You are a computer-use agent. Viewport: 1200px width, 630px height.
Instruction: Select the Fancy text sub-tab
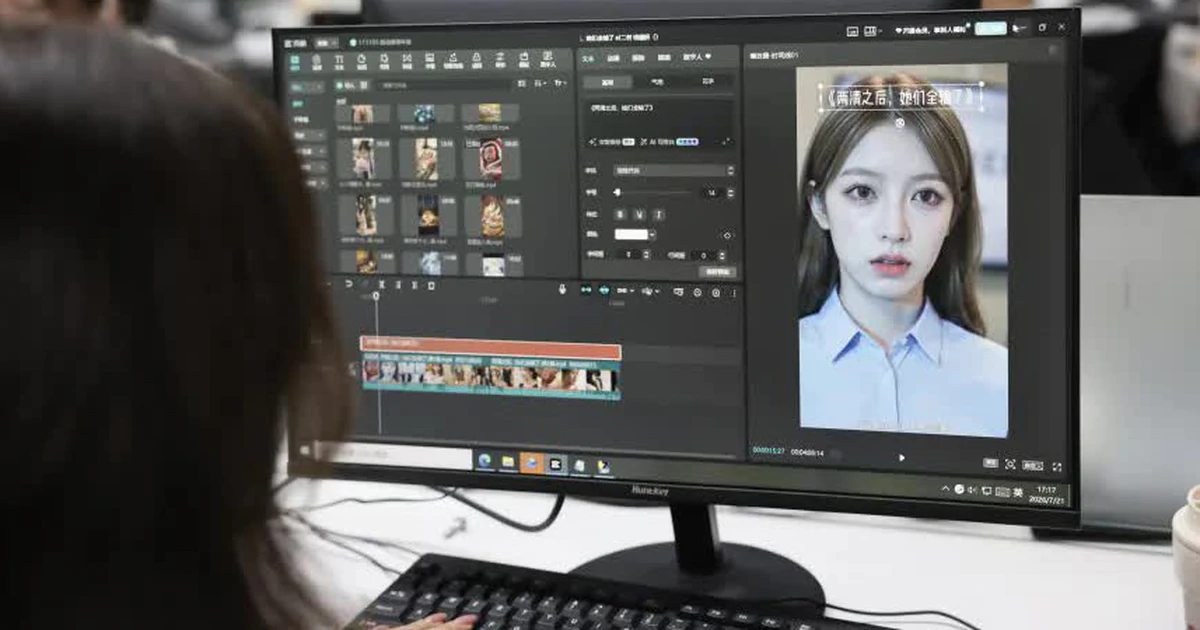[707, 83]
